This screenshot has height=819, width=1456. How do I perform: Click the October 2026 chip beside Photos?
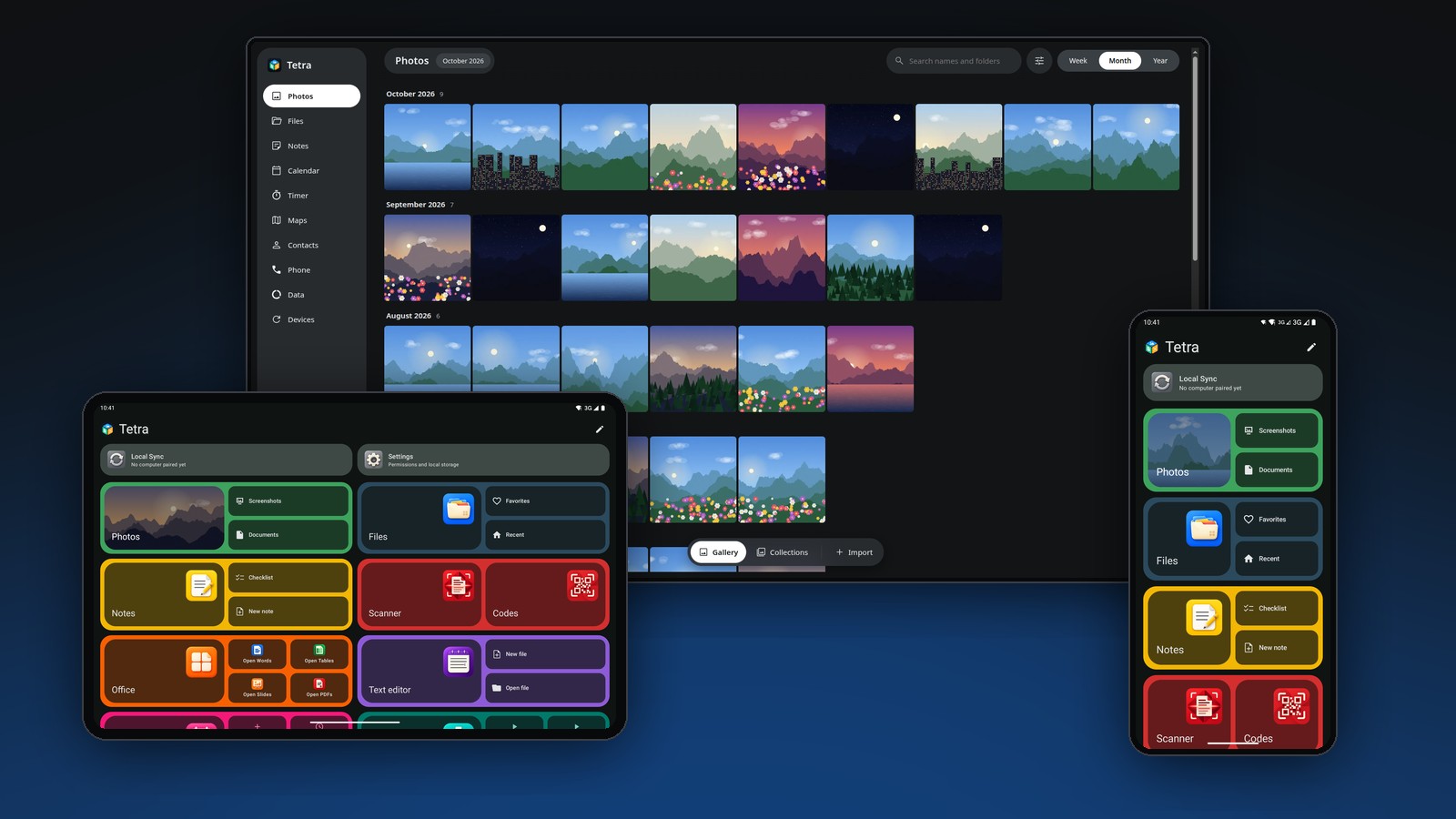463,61
